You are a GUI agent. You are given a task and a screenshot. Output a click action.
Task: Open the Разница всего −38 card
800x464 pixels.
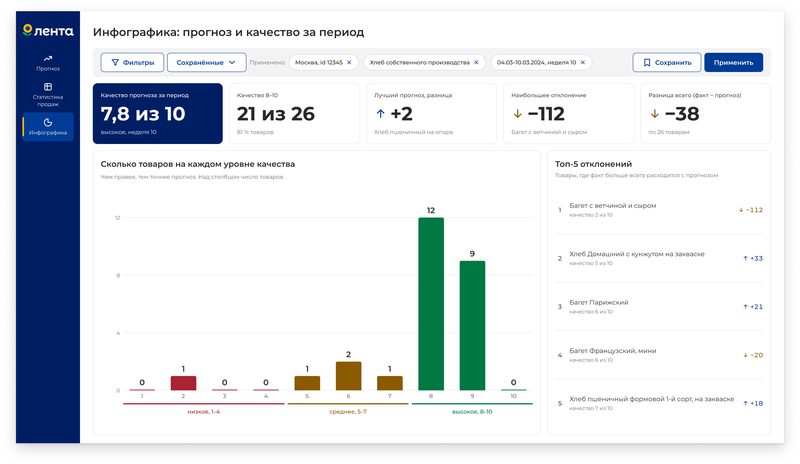pyautogui.click(x=705, y=113)
